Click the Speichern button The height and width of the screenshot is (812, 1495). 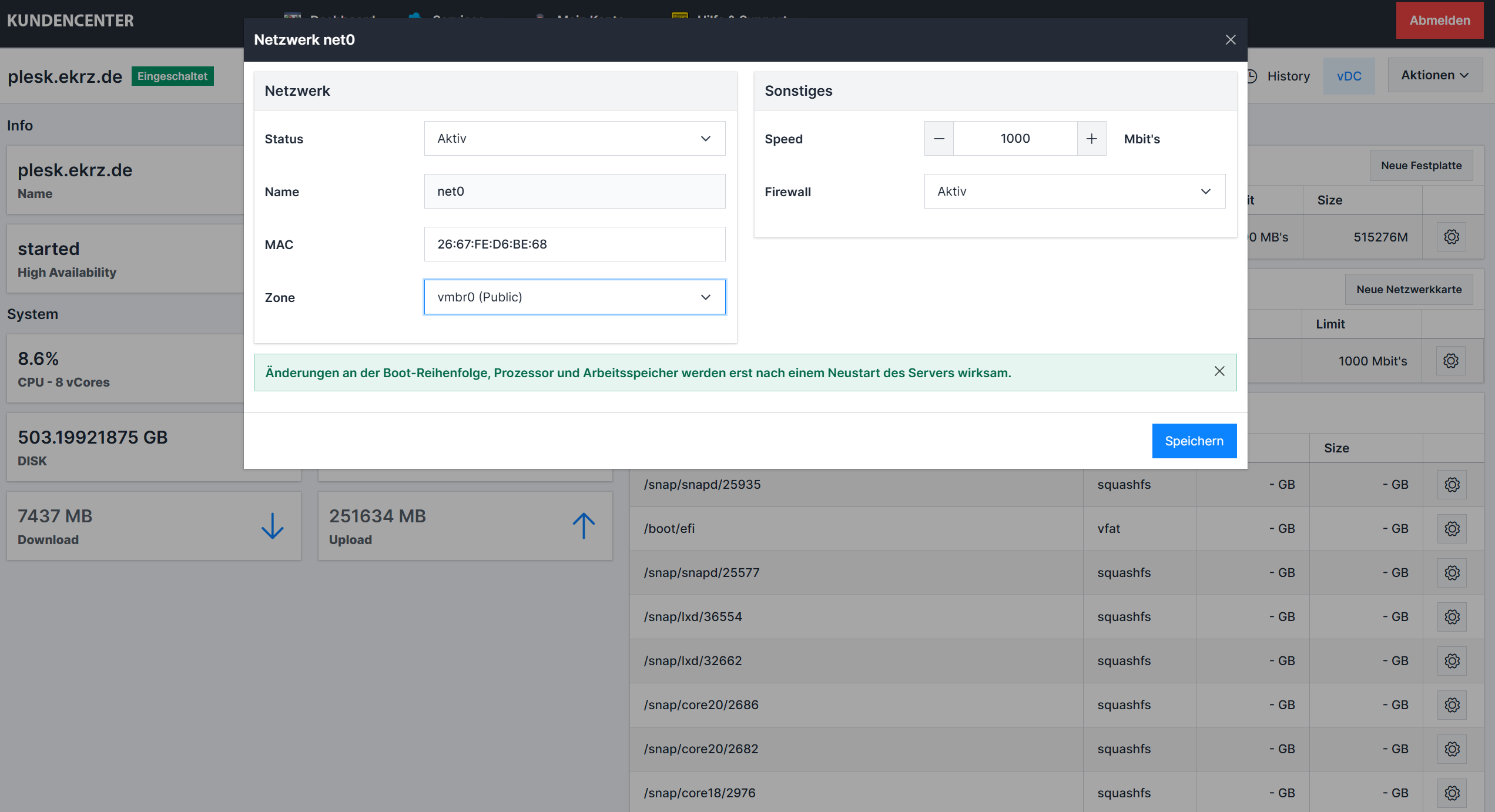[1194, 441]
